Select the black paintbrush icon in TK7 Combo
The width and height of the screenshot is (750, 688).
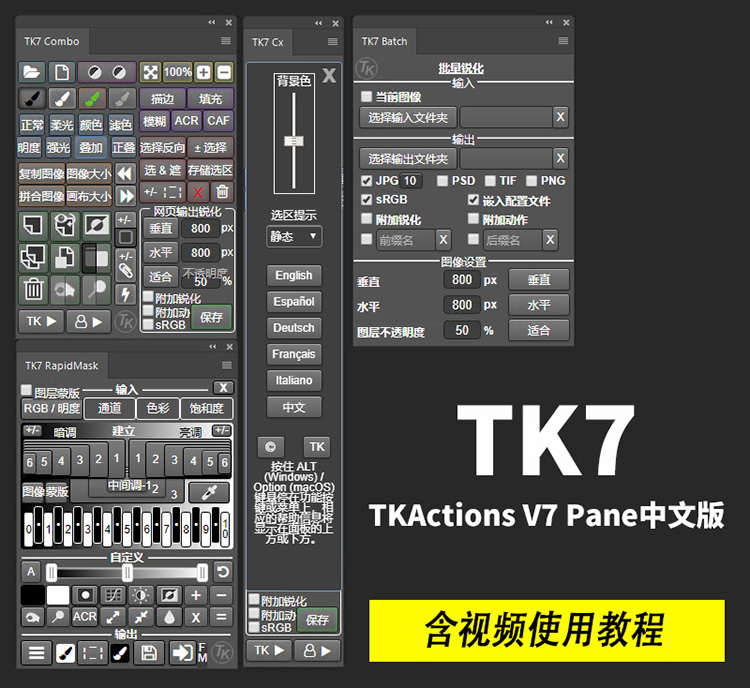click(32, 99)
